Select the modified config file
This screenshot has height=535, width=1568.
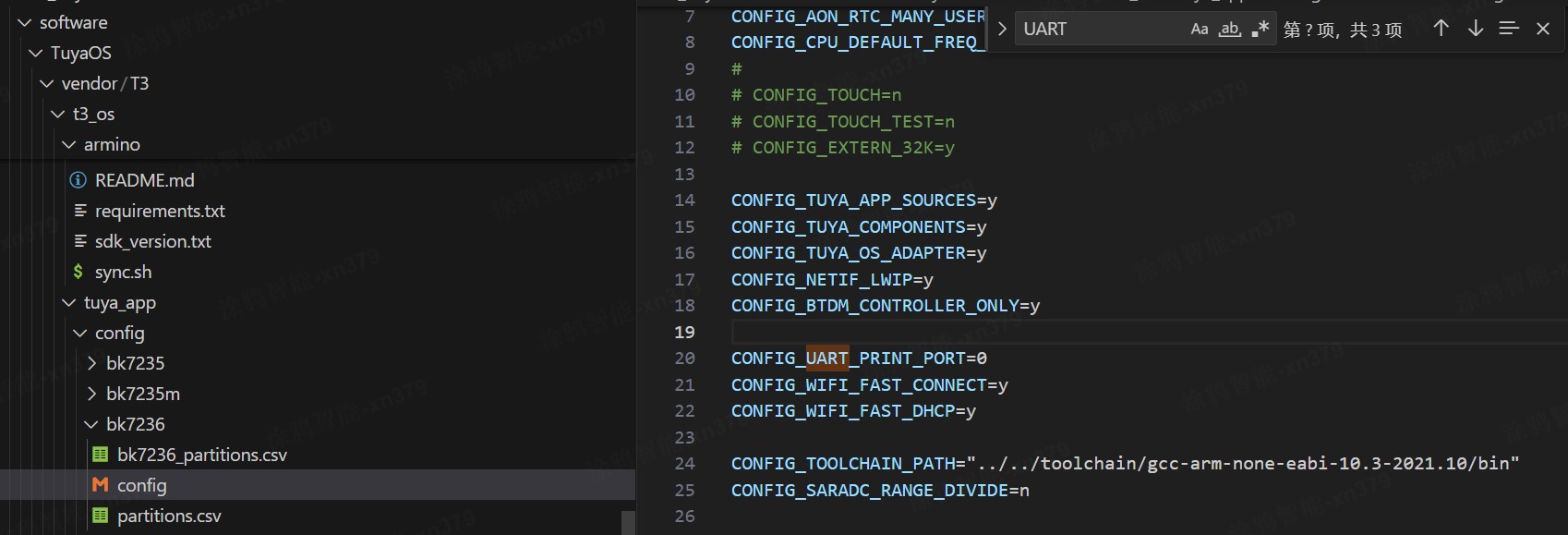(x=141, y=485)
